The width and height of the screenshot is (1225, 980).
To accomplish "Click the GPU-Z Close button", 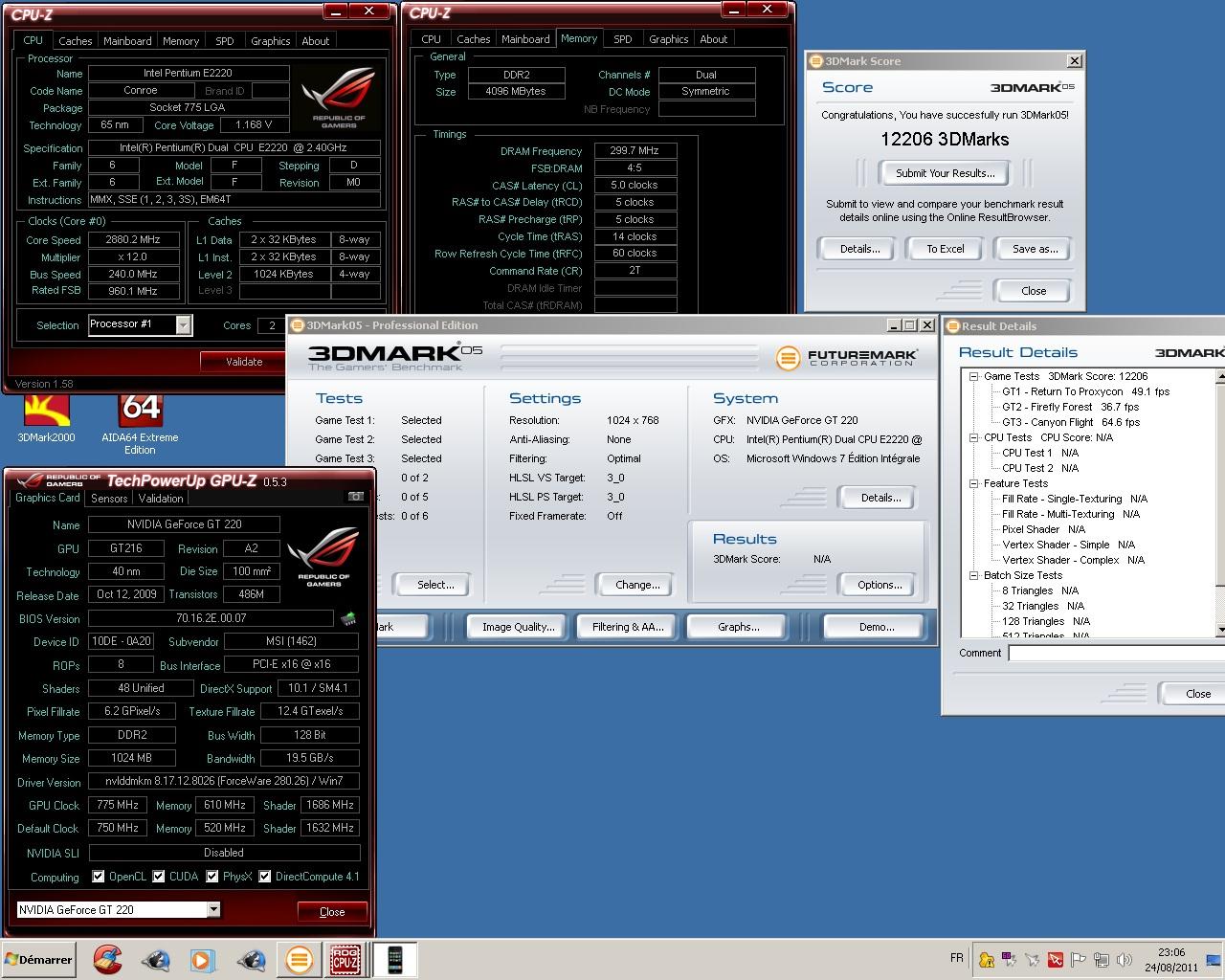I will (332, 911).
